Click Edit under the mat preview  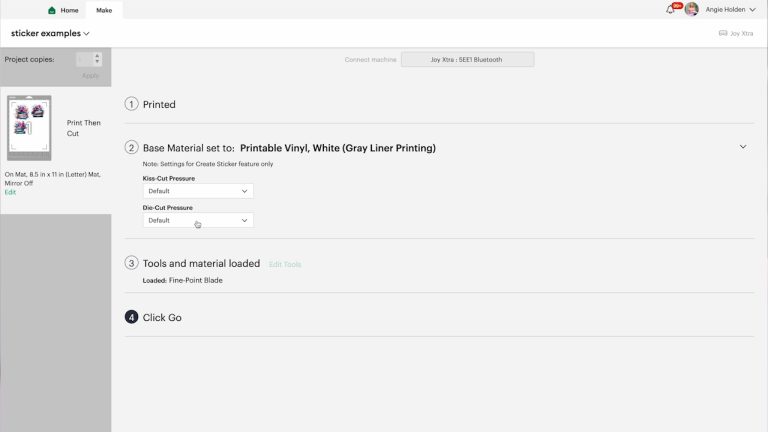(x=10, y=192)
